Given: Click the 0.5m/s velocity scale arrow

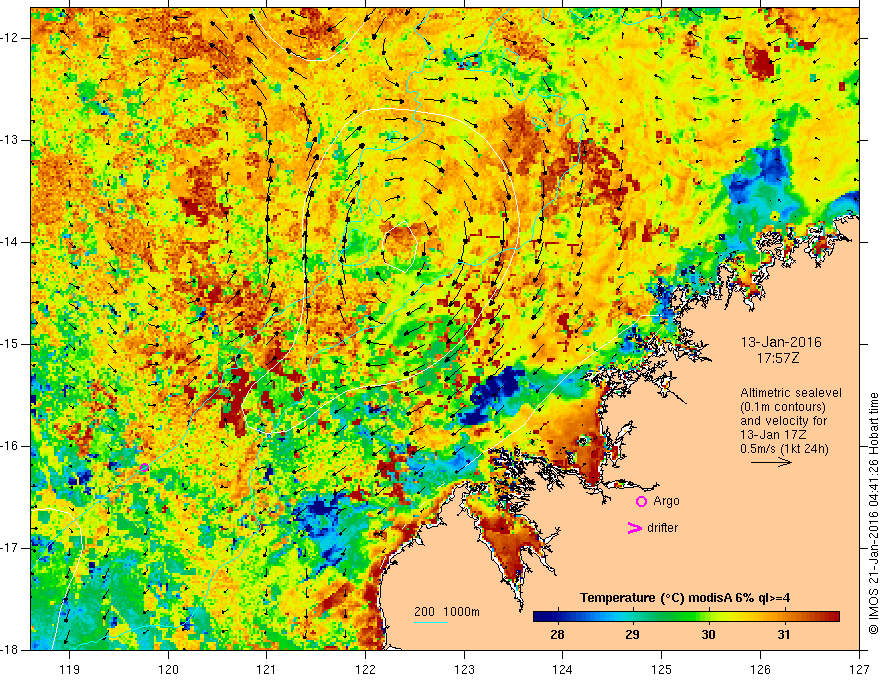Looking at the screenshot, I should pos(771,462).
